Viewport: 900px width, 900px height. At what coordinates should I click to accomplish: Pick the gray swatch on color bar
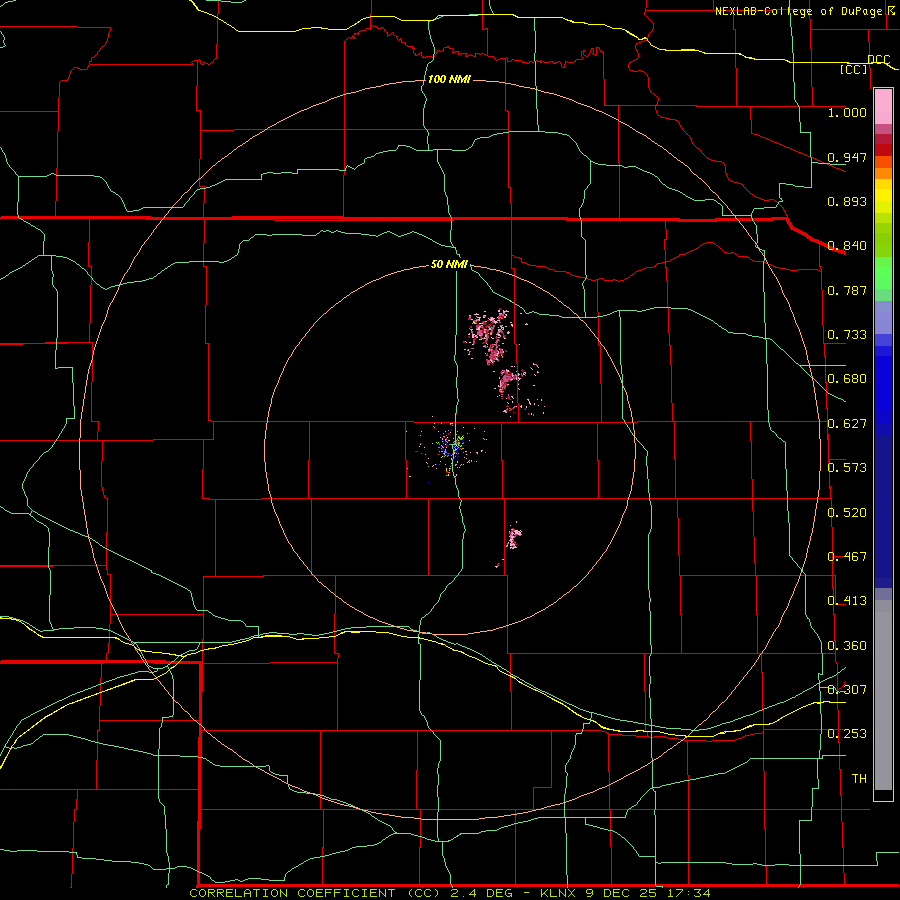[883, 695]
